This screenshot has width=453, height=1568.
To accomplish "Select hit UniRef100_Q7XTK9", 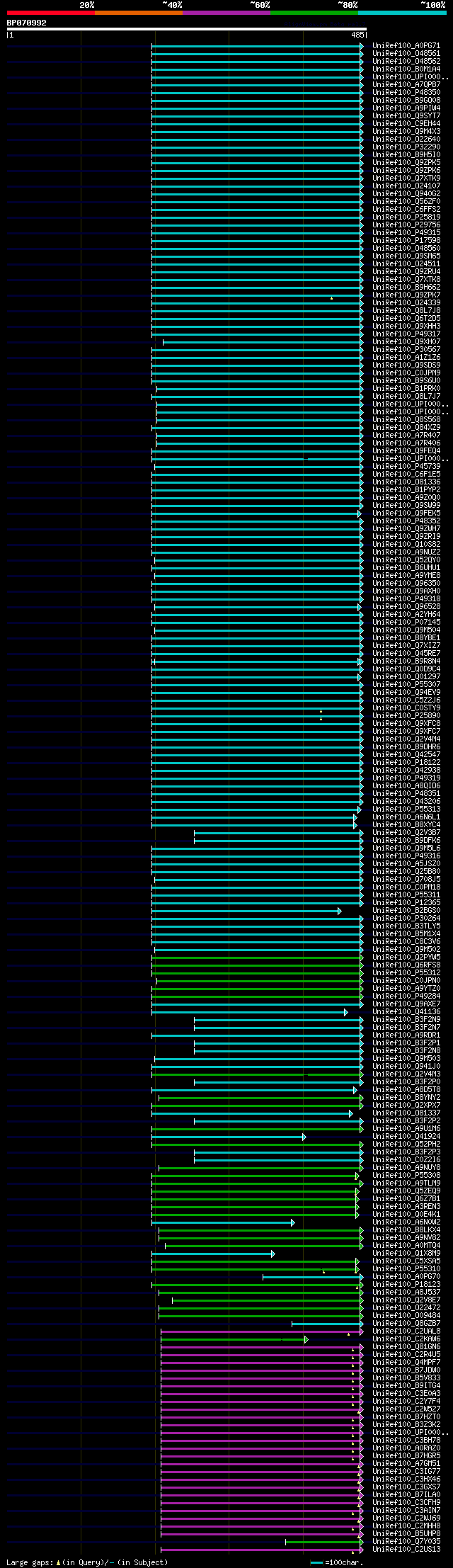I will (x=406, y=178).
